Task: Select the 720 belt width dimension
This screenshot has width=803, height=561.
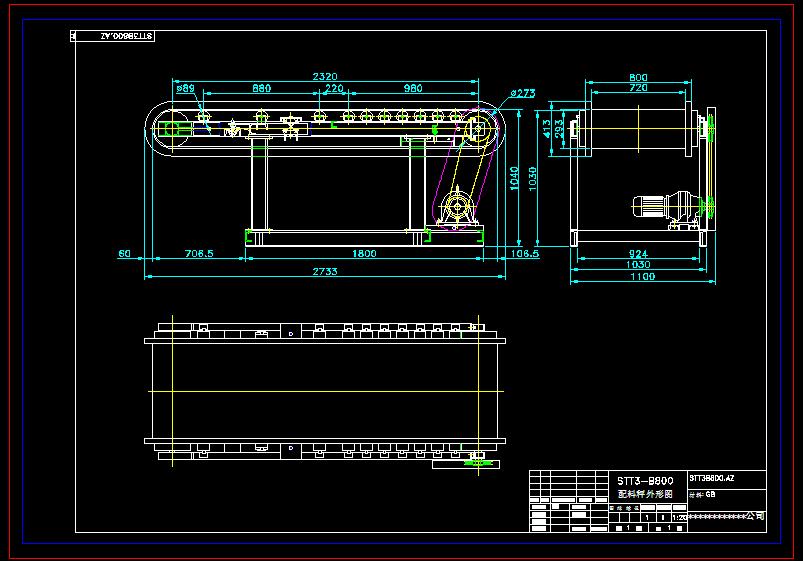Action: pyautogui.click(x=637, y=89)
